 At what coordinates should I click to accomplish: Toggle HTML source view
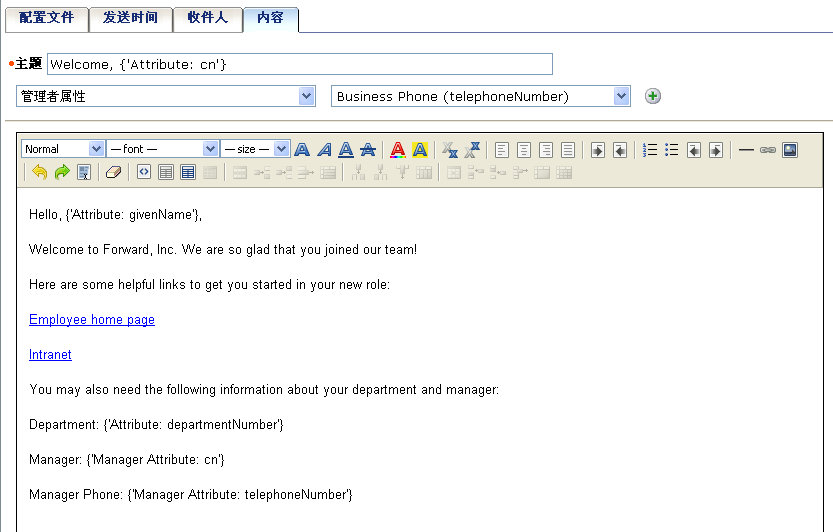(144, 172)
